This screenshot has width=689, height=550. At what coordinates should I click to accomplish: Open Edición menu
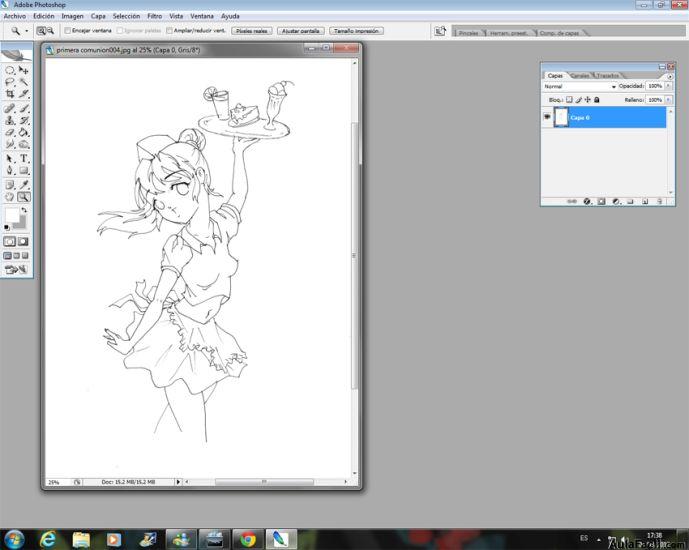[44, 16]
